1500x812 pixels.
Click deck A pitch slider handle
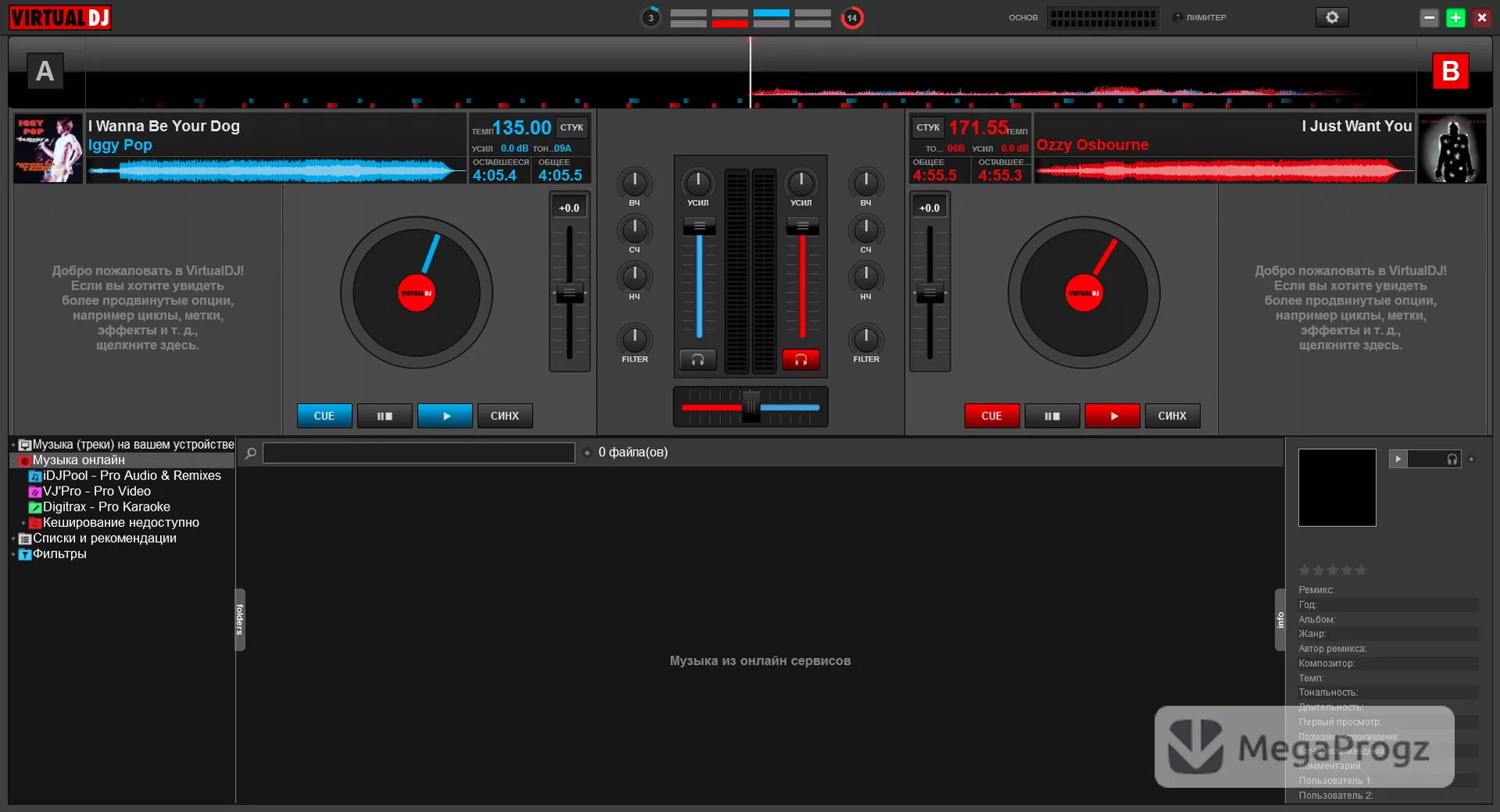(x=570, y=294)
